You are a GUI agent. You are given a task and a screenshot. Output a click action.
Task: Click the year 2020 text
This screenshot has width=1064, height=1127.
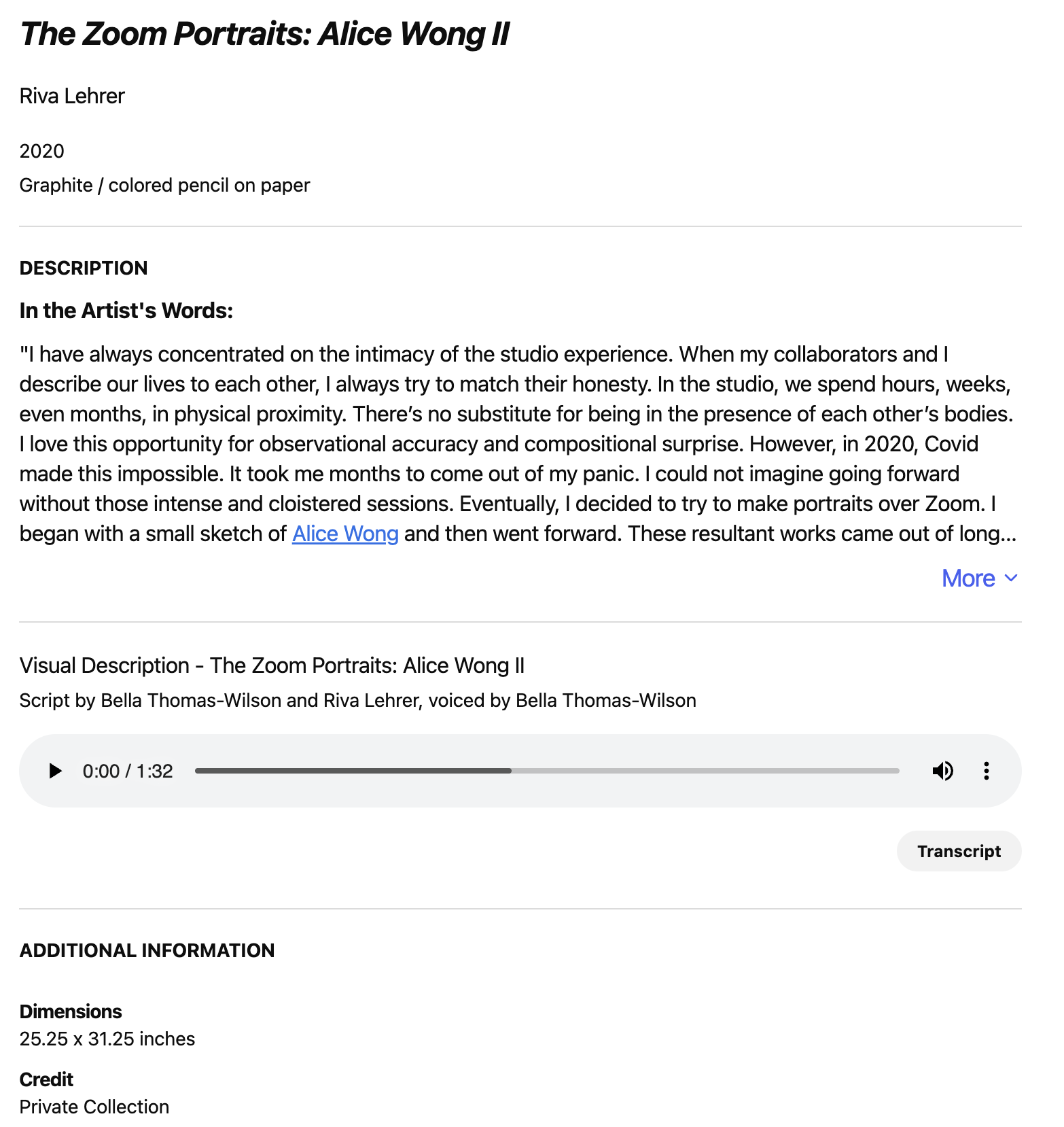pyautogui.click(x=42, y=151)
